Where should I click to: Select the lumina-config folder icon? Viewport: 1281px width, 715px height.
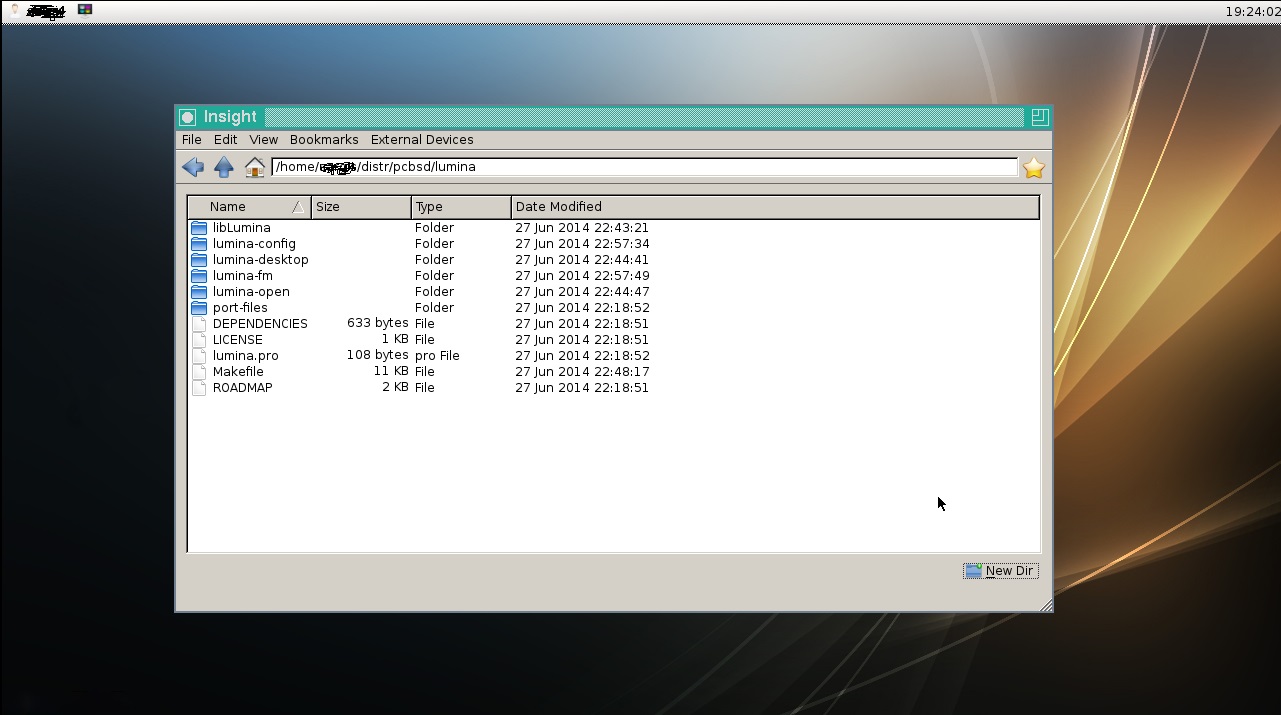pyautogui.click(x=199, y=244)
